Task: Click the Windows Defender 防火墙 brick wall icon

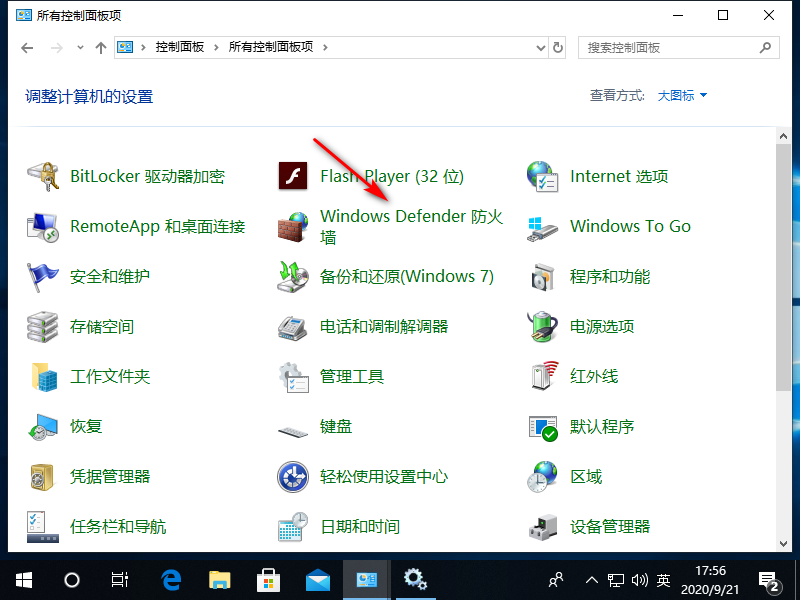Action: coord(291,227)
